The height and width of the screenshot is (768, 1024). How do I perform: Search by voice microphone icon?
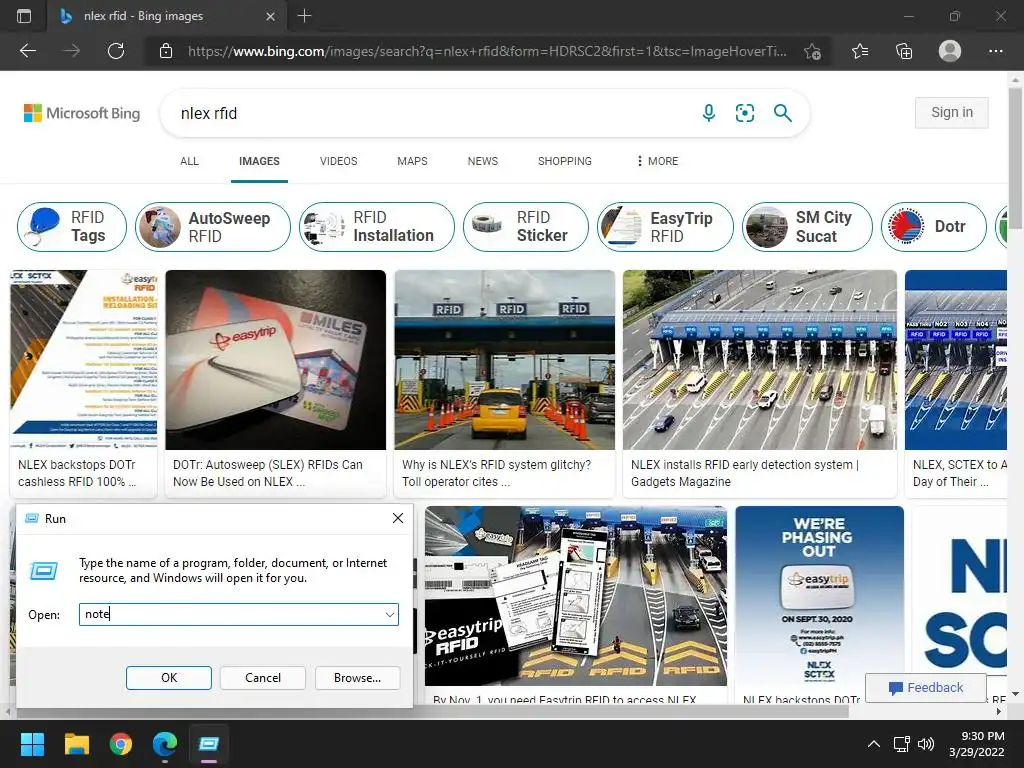point(709,113)
